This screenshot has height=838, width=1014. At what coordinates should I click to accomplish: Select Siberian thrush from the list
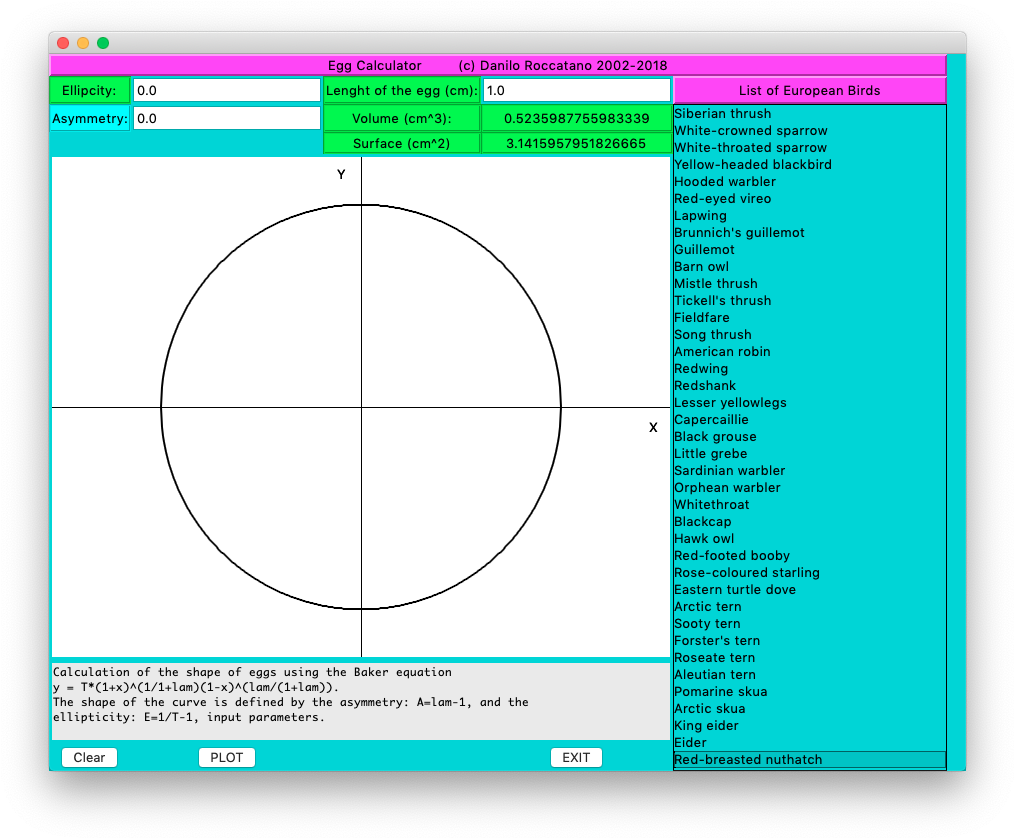[x=722, y=114]
